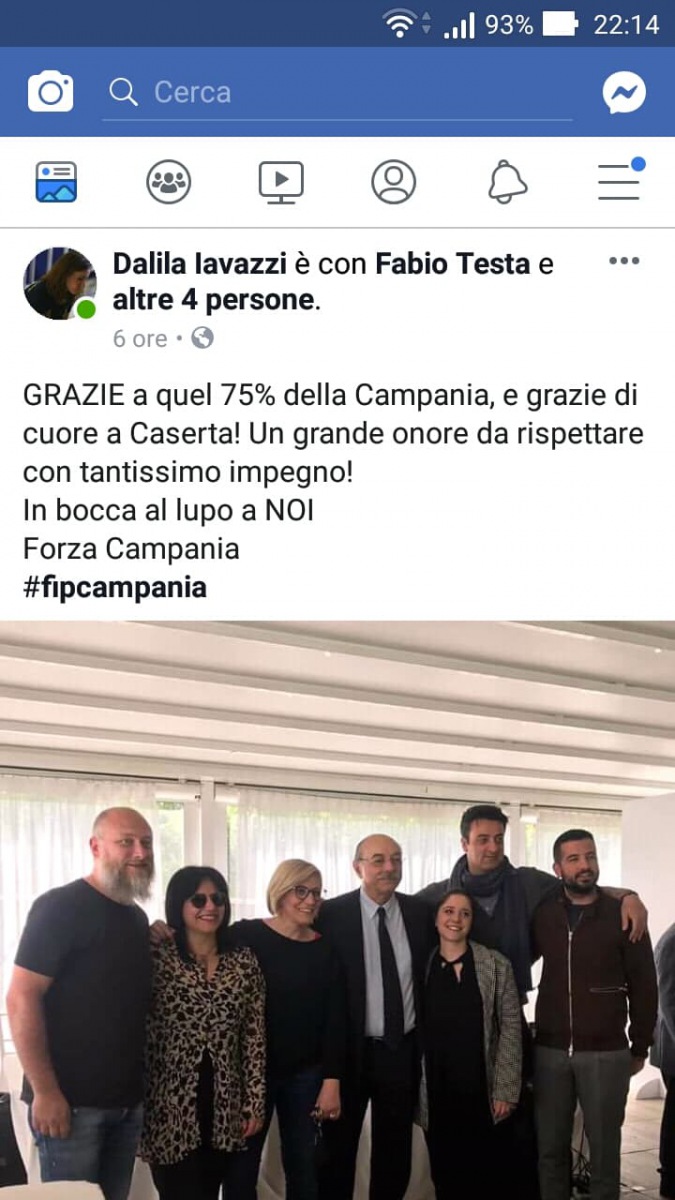This screenshot has height=1200, width=675.
Task: Switch to the News Feed tab
Action: tap(56, 182)
